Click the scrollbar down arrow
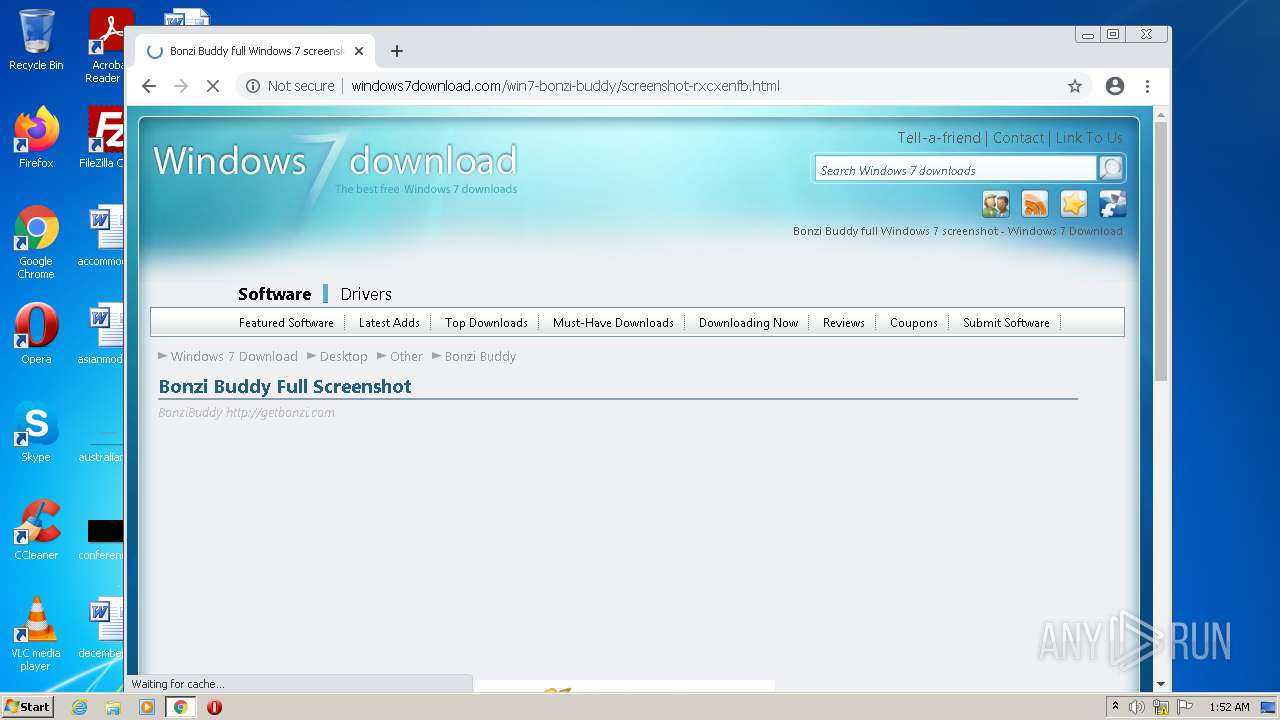The image size is (1280, 720). coord(1161,684)
